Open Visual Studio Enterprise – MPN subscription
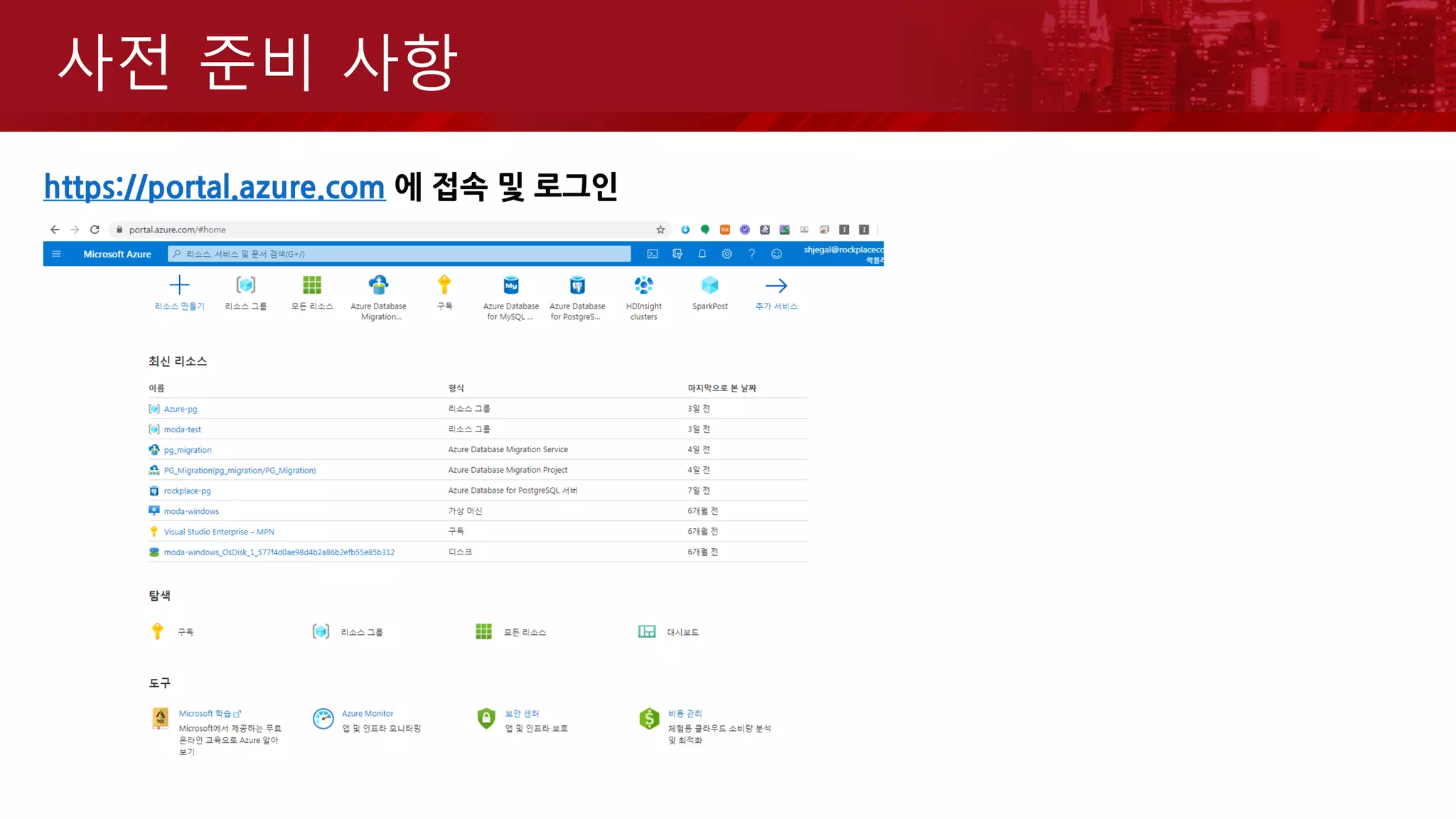The image size is (1456, 819). (219, 532)
